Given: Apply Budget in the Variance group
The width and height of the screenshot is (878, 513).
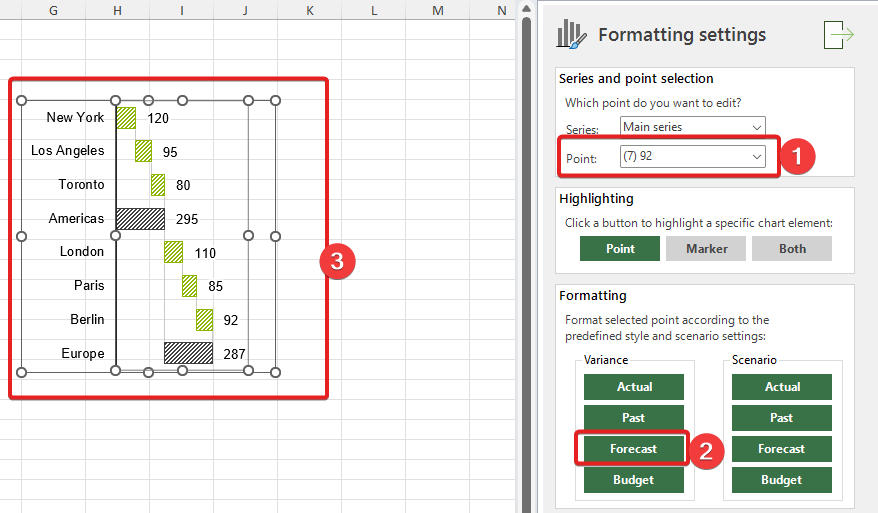Looking at the screenshot, I should pos(634,480).
